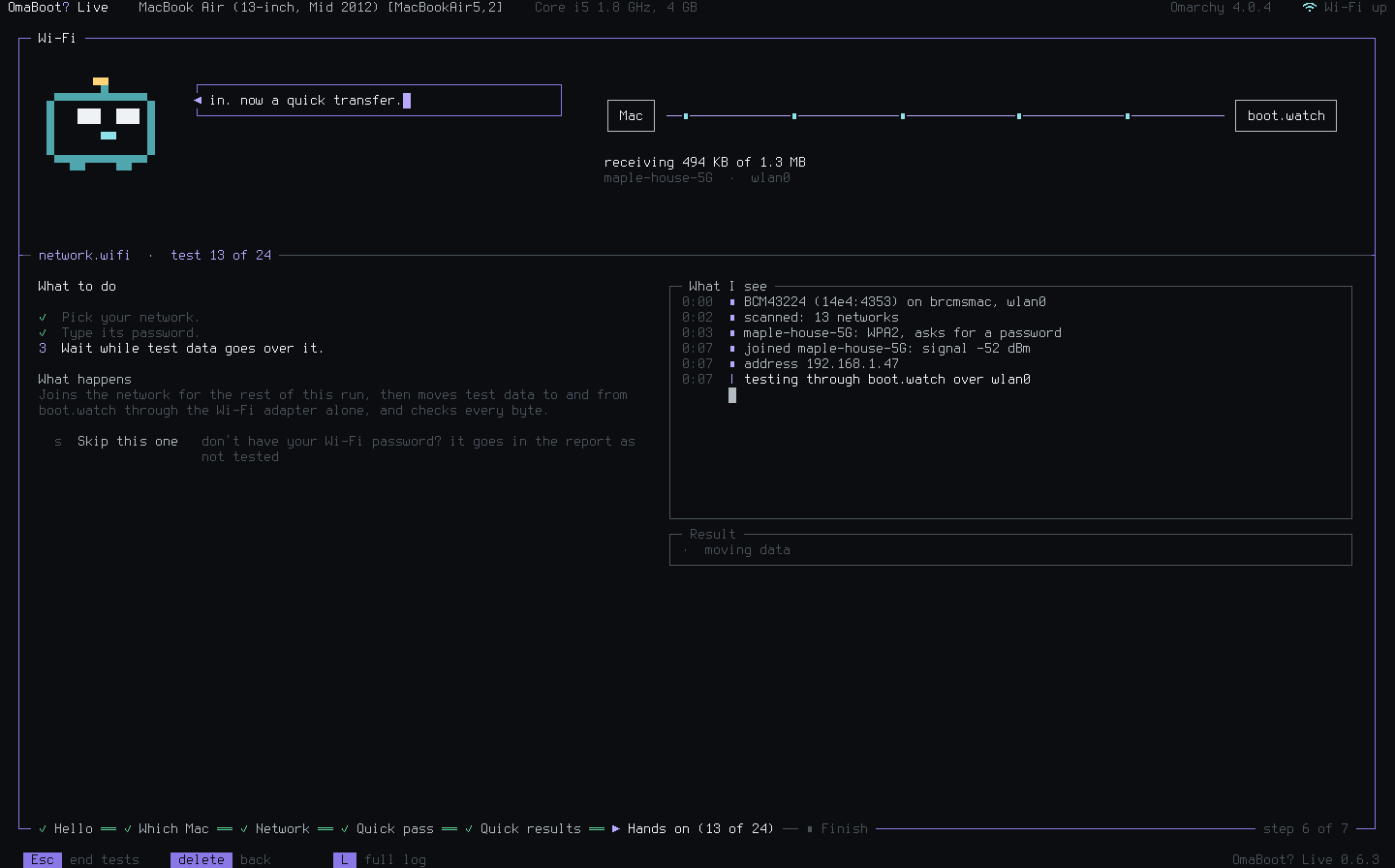Click the Mac endpoint box

point(631,116)
